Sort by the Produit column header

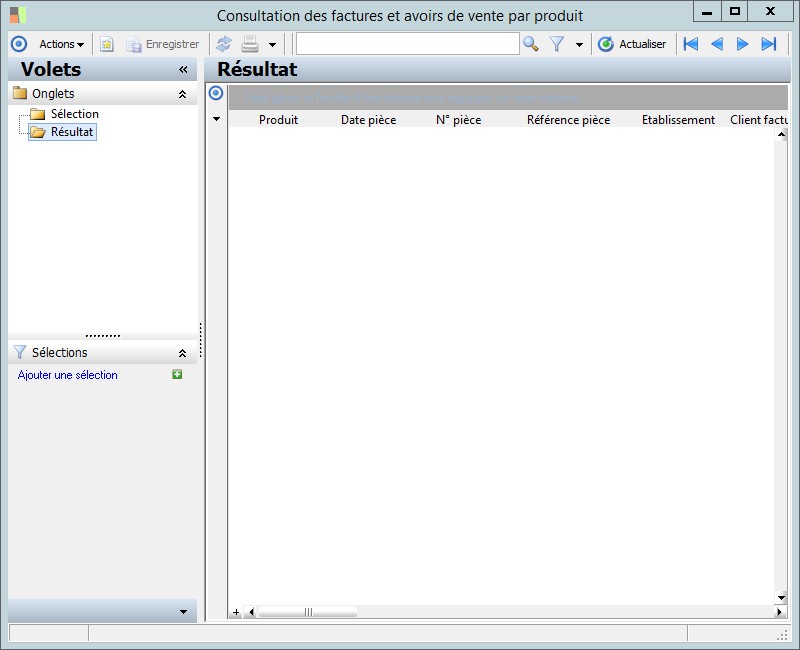(278, 120)
